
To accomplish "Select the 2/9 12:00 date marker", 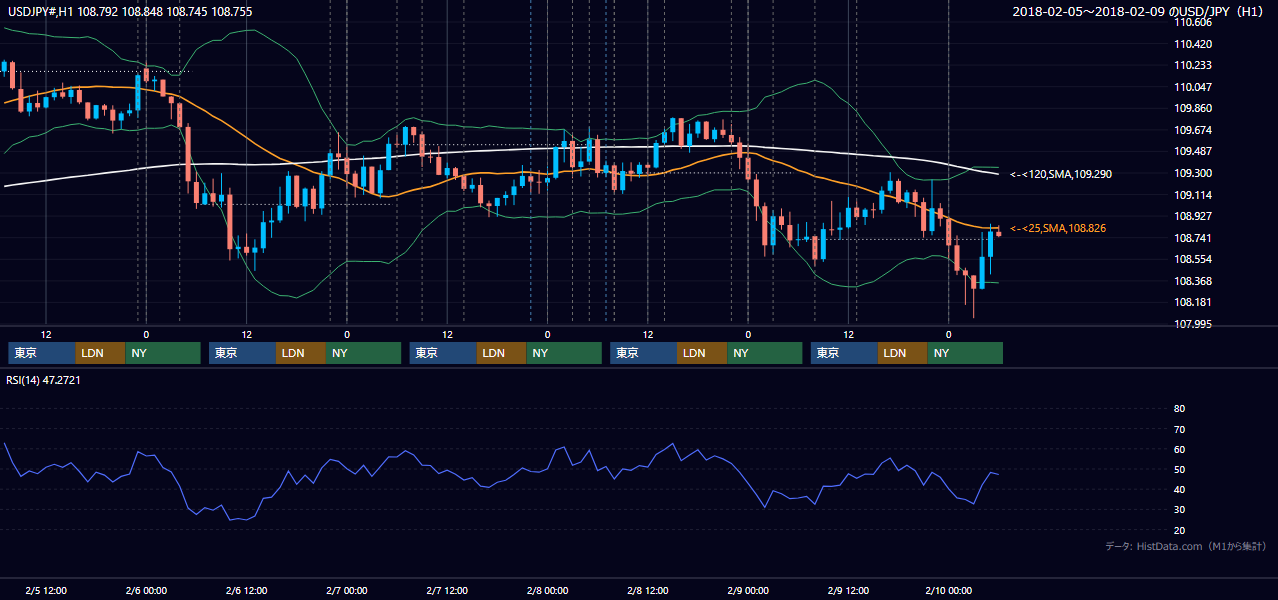I will pyautogui.click(x=848, y=590).
